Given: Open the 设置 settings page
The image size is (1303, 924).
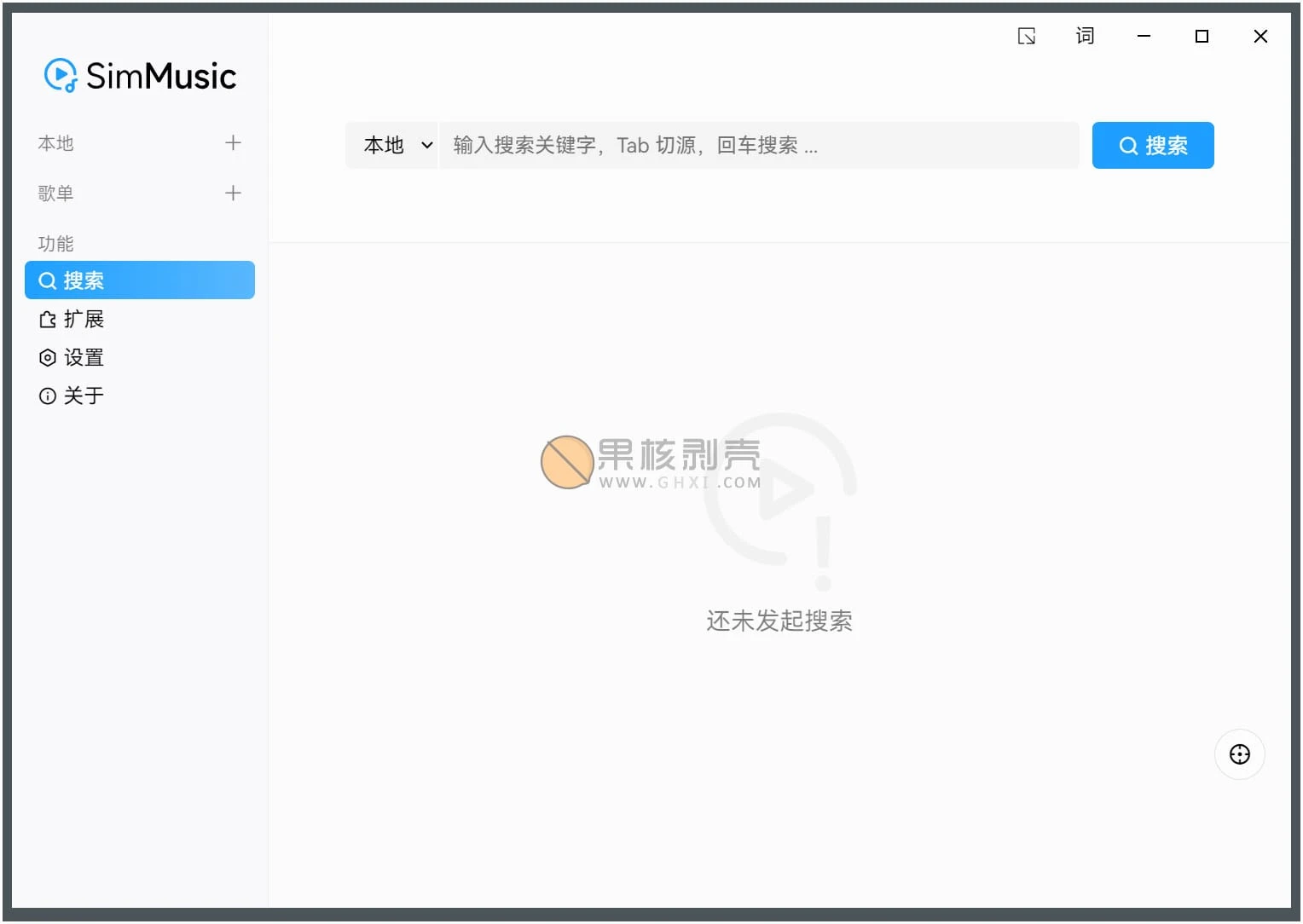Looking at the screenshot, I should (x=85, y=357).
